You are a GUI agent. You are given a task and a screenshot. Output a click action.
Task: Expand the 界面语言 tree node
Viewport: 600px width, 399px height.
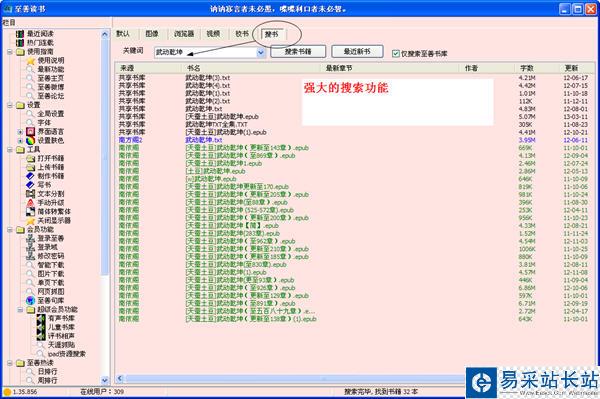point(20,132)
